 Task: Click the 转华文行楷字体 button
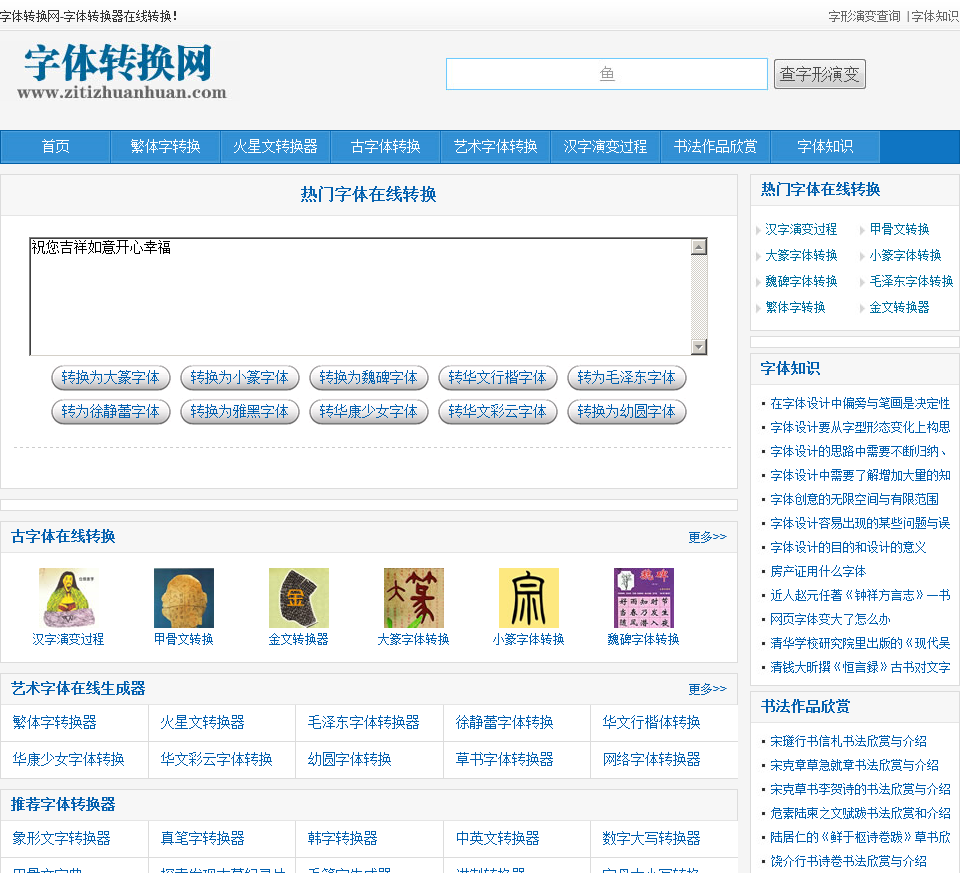498,377
